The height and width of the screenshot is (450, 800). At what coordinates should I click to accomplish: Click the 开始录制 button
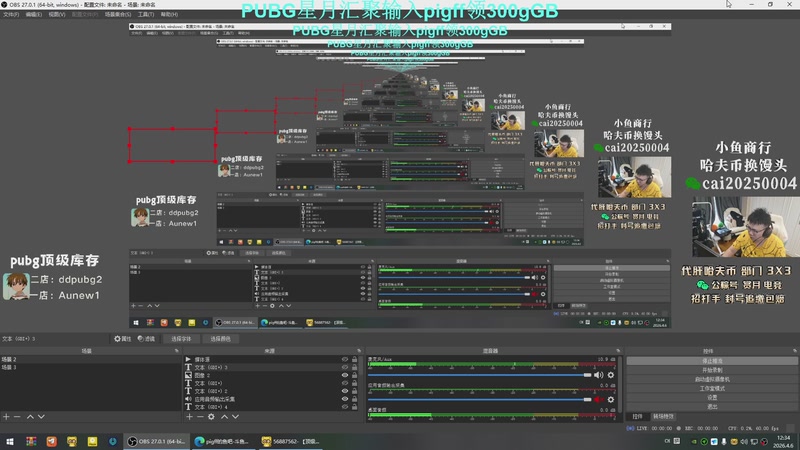pyautogui.click(x=712, y=370)
